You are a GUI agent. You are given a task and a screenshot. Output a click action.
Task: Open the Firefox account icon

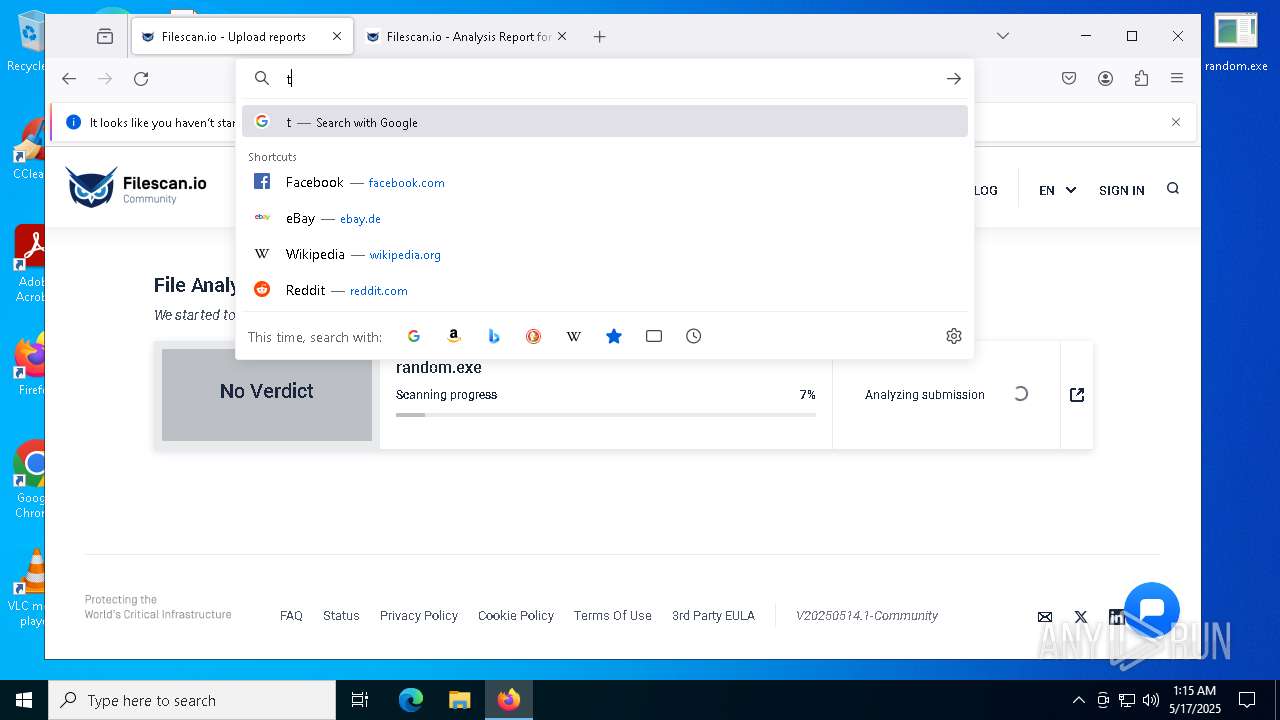1105,78
